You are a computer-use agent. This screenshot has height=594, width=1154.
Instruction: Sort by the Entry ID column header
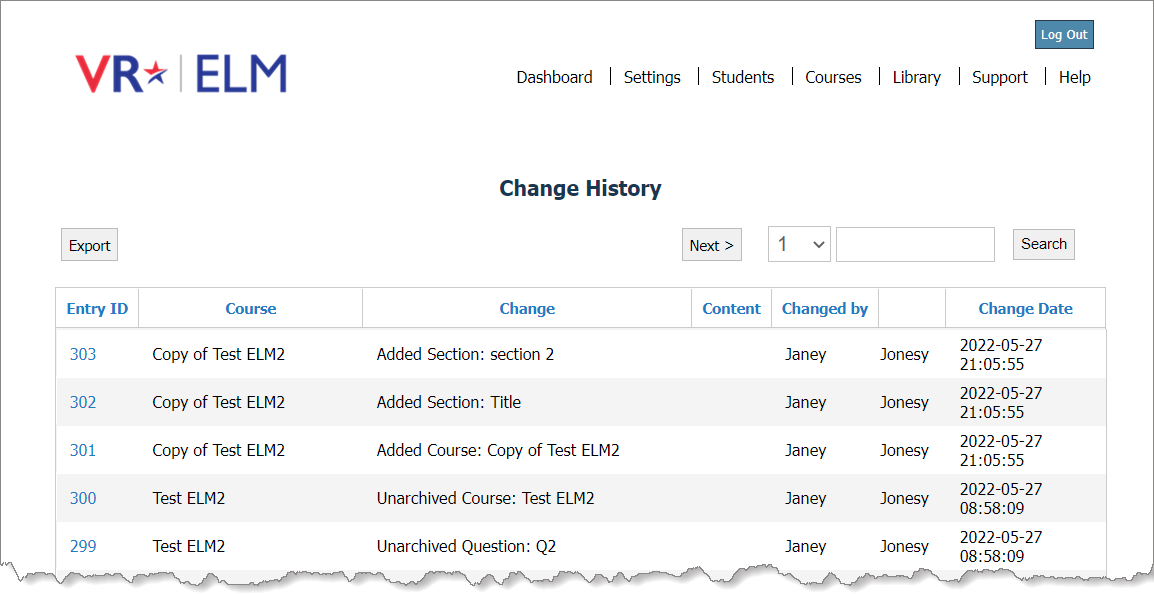(x=97, y=309)
